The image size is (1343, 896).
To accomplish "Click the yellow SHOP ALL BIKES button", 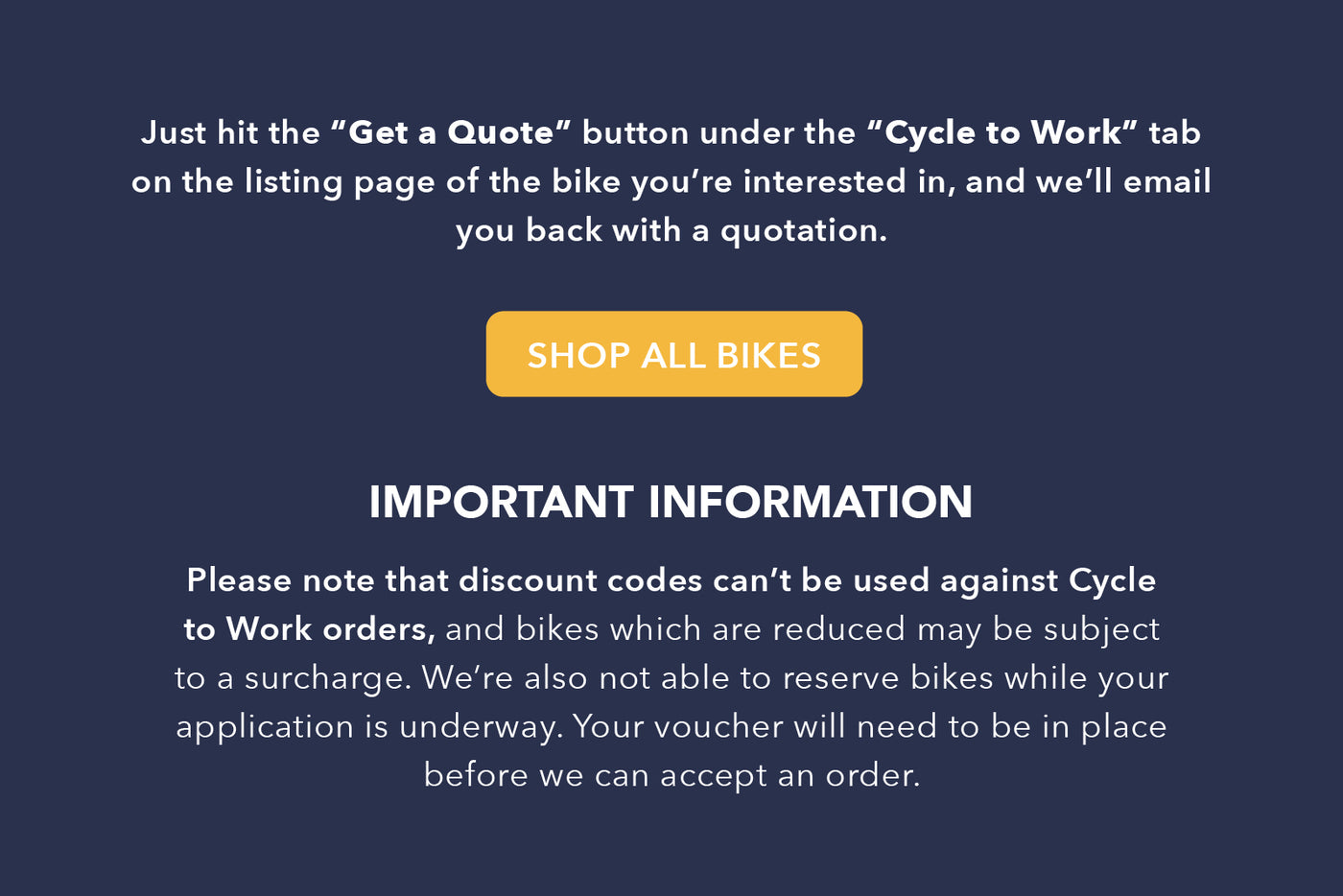I will coord(673,354).
